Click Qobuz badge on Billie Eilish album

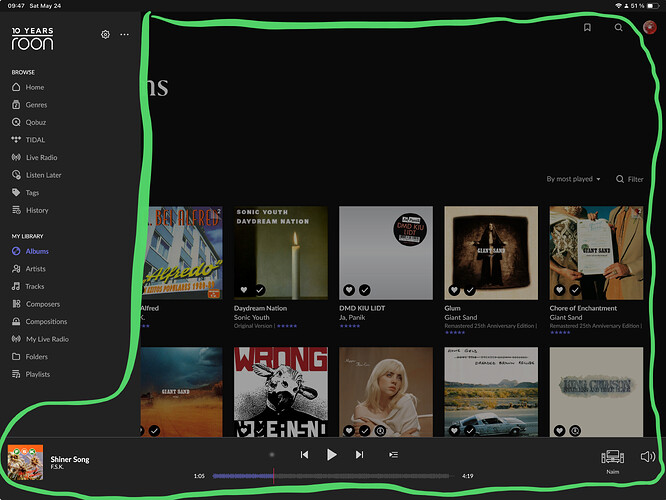381,431
